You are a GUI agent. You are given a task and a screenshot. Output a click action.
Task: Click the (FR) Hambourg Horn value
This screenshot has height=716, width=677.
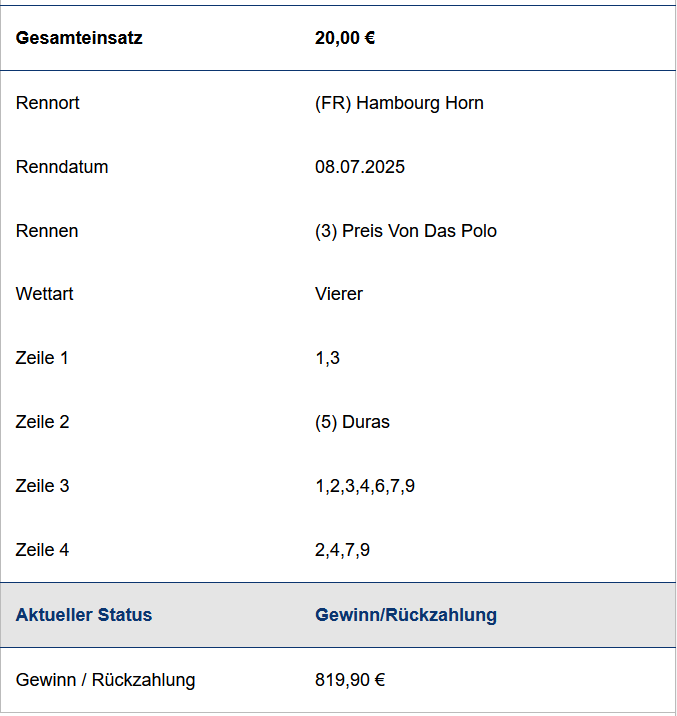[x=399, y=103]
